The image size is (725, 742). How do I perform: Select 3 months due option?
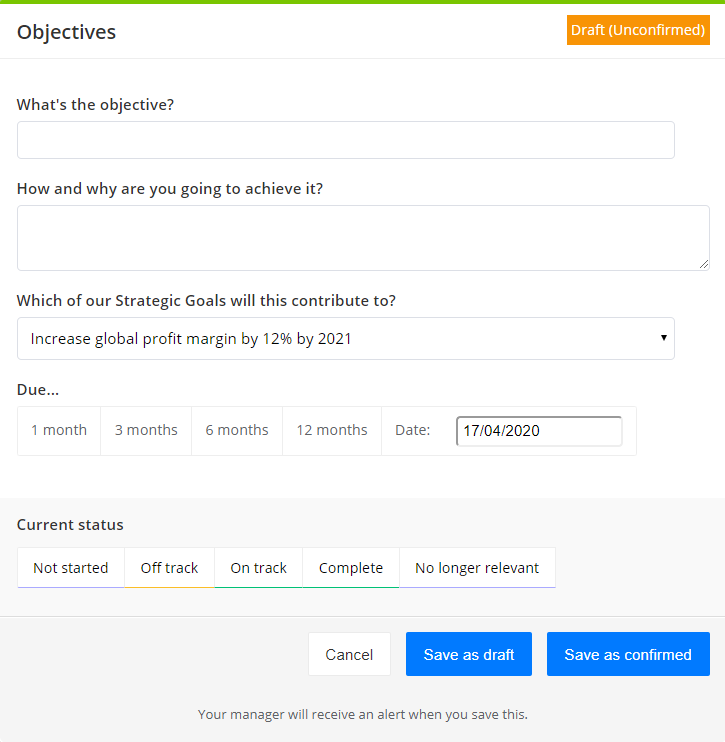tap(146, 430)
